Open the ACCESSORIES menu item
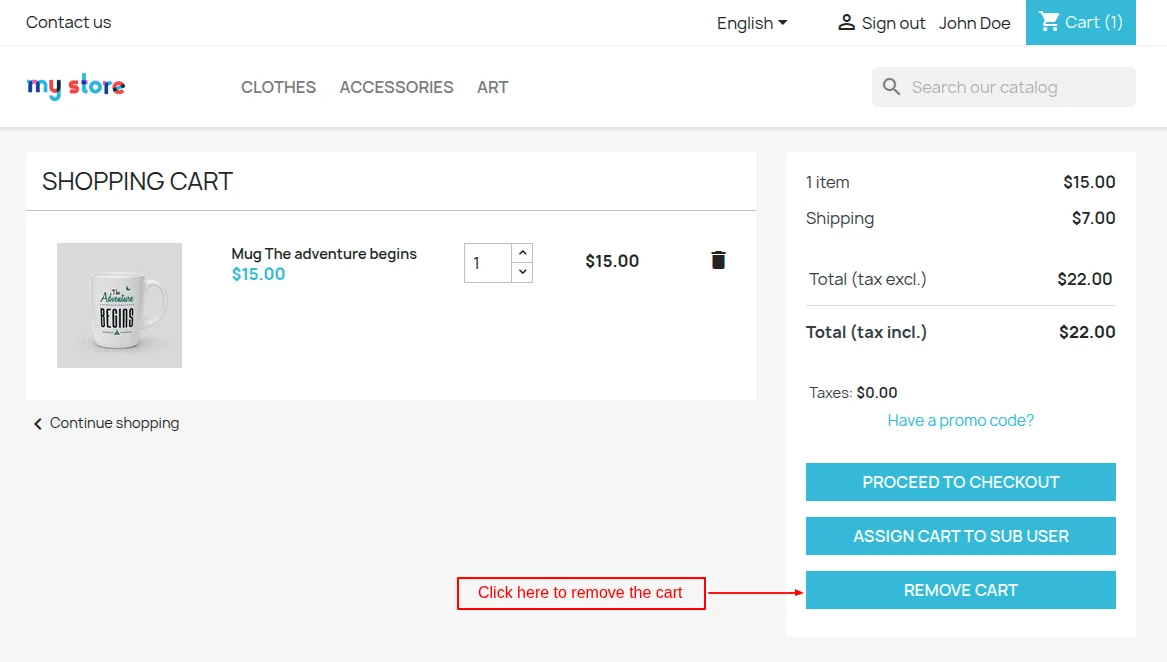The height and width of the screenshot is (662, 1167). coord(396,87)
